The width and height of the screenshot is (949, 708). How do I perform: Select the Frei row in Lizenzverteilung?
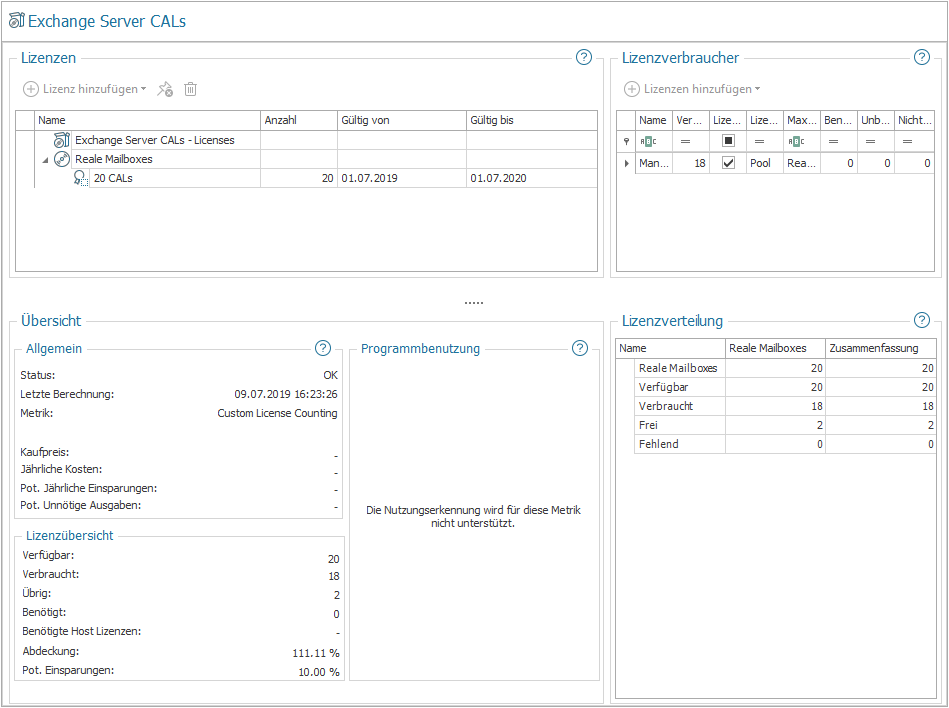coord(785,425)
